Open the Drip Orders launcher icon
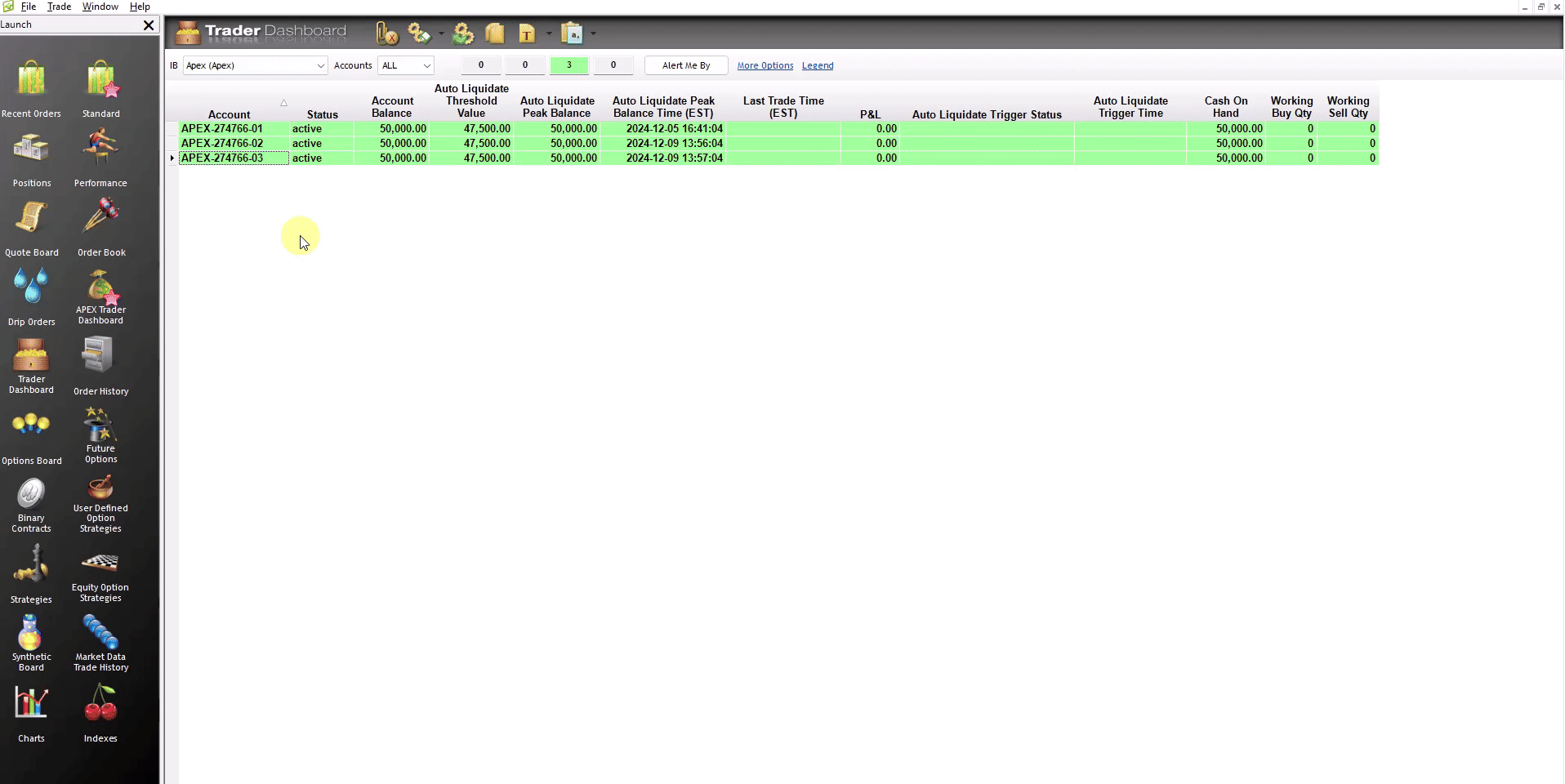This screenshot has height=784, width=1565. [31, 287]
